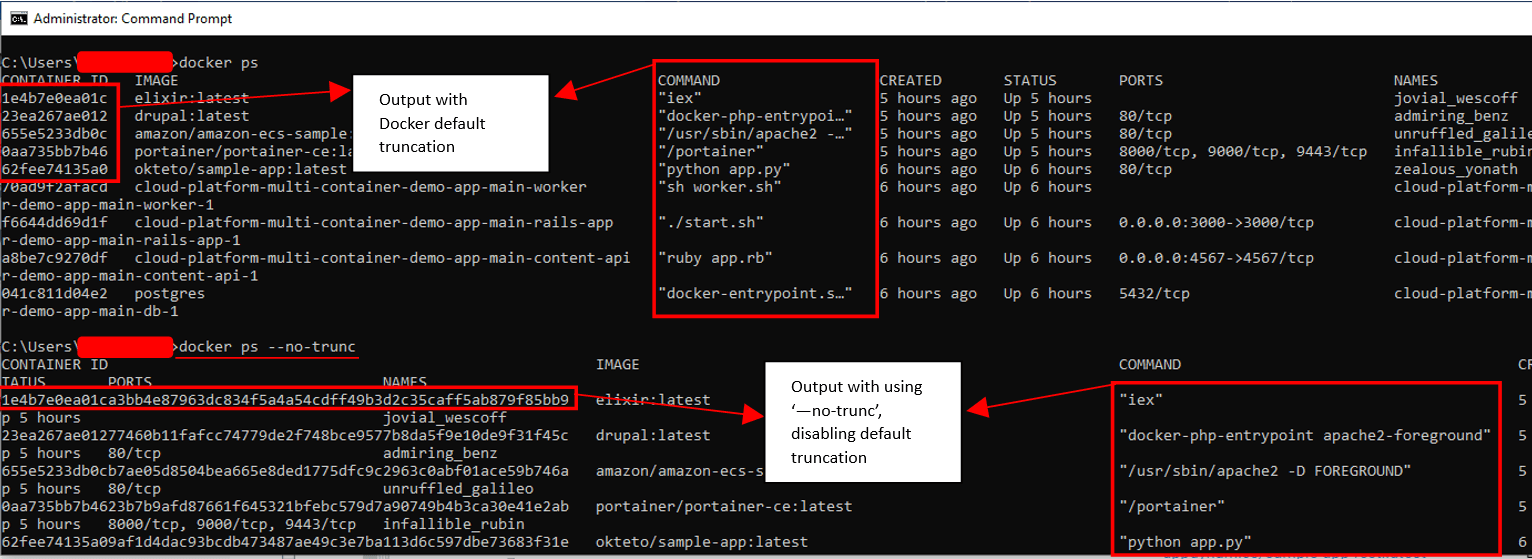Select short container ID 1e4b7e0ea01c
The height and width of the screenshot is (559, 1532).
coord(55,98)
